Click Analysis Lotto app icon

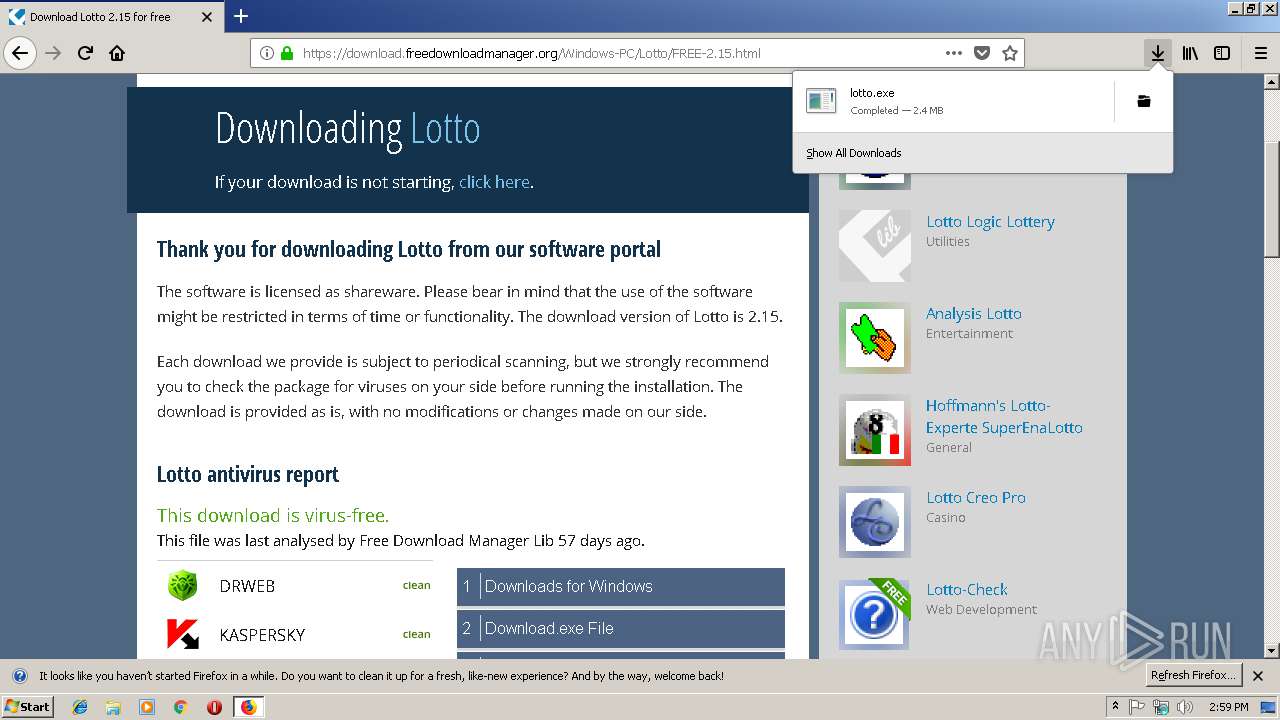point(875,338)
